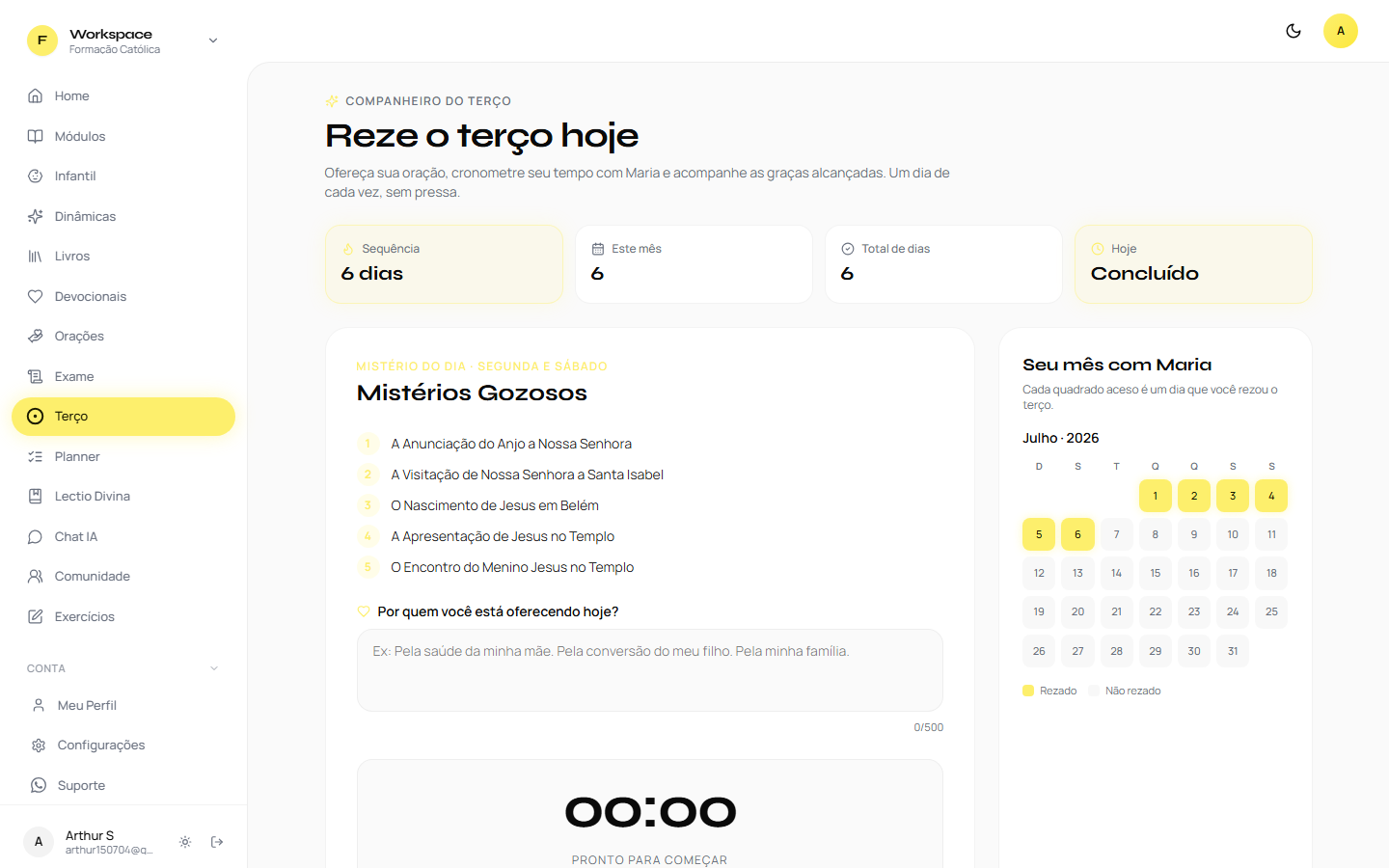Screen dimensions: 1389x868
Task: Open Livros via its library icon
Action: (x=36, y=257)
